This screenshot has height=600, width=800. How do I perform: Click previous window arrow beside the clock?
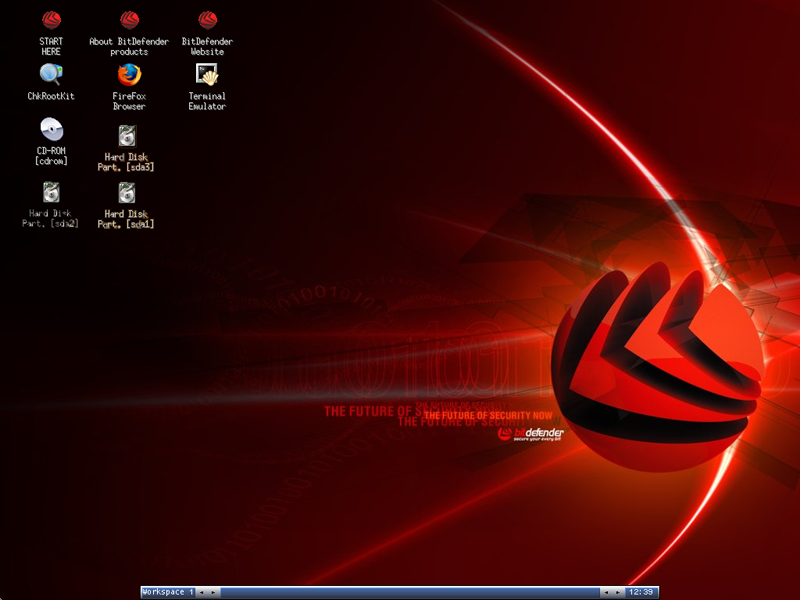[606, 592]
